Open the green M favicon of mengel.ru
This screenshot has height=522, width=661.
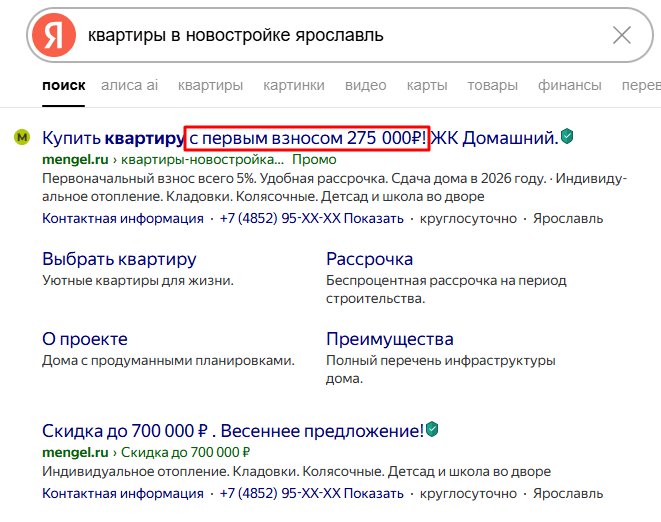click(22, 137)
